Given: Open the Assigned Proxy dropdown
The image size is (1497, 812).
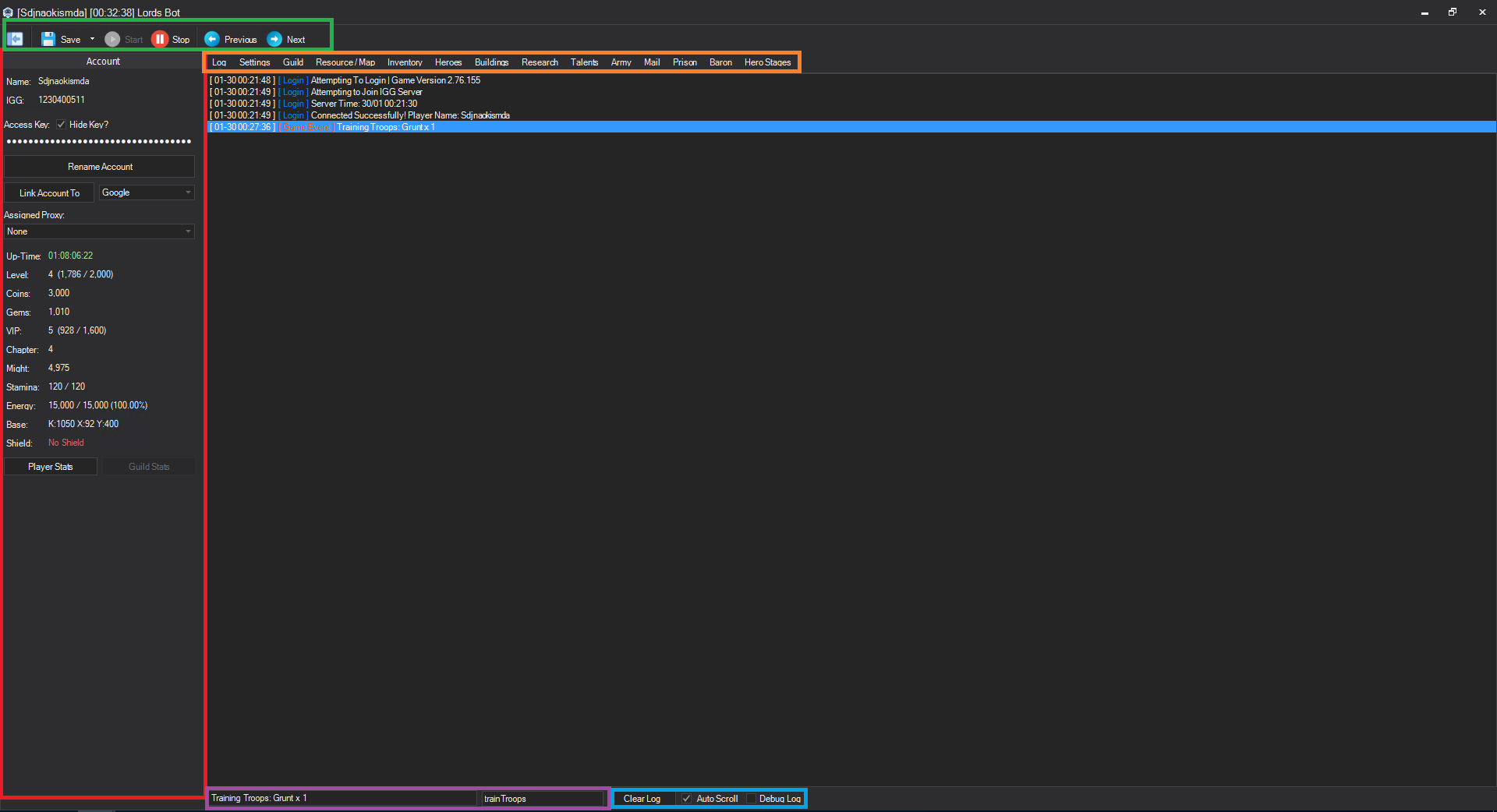Looking at the screenshot, I should point(188,231).
